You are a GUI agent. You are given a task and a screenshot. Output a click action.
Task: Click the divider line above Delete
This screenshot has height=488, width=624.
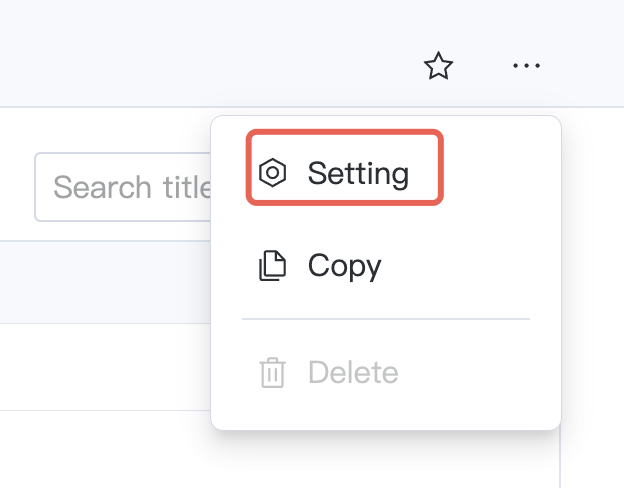(385, 319)
